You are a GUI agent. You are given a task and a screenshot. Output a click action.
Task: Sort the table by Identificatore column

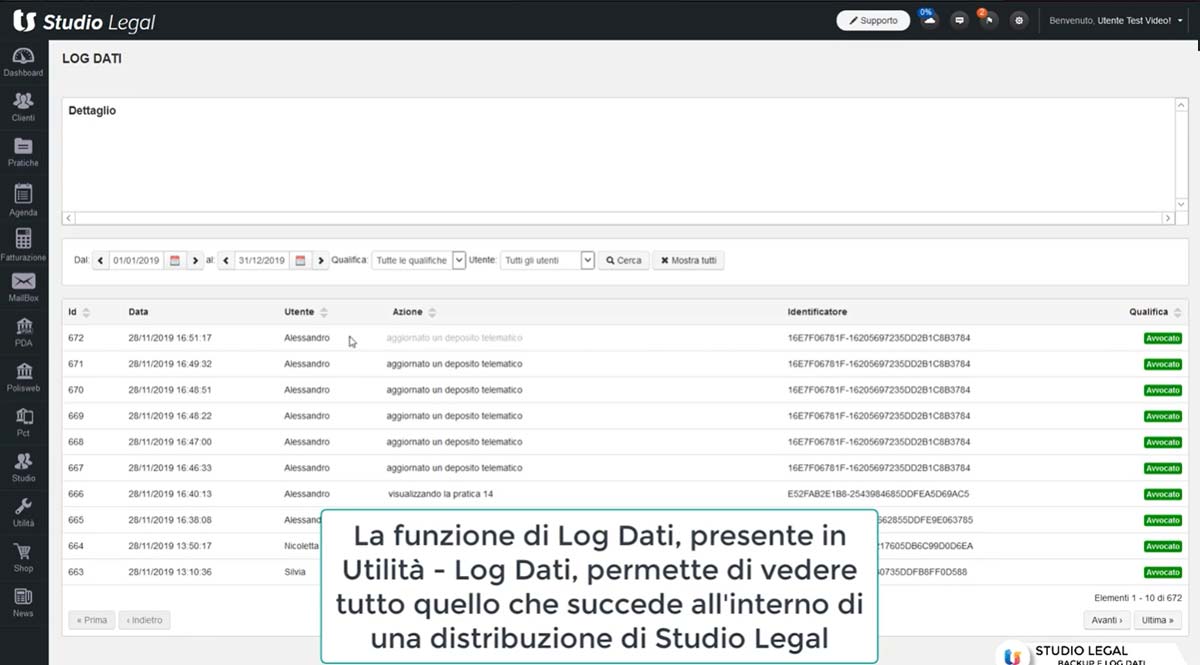point(817,312)
